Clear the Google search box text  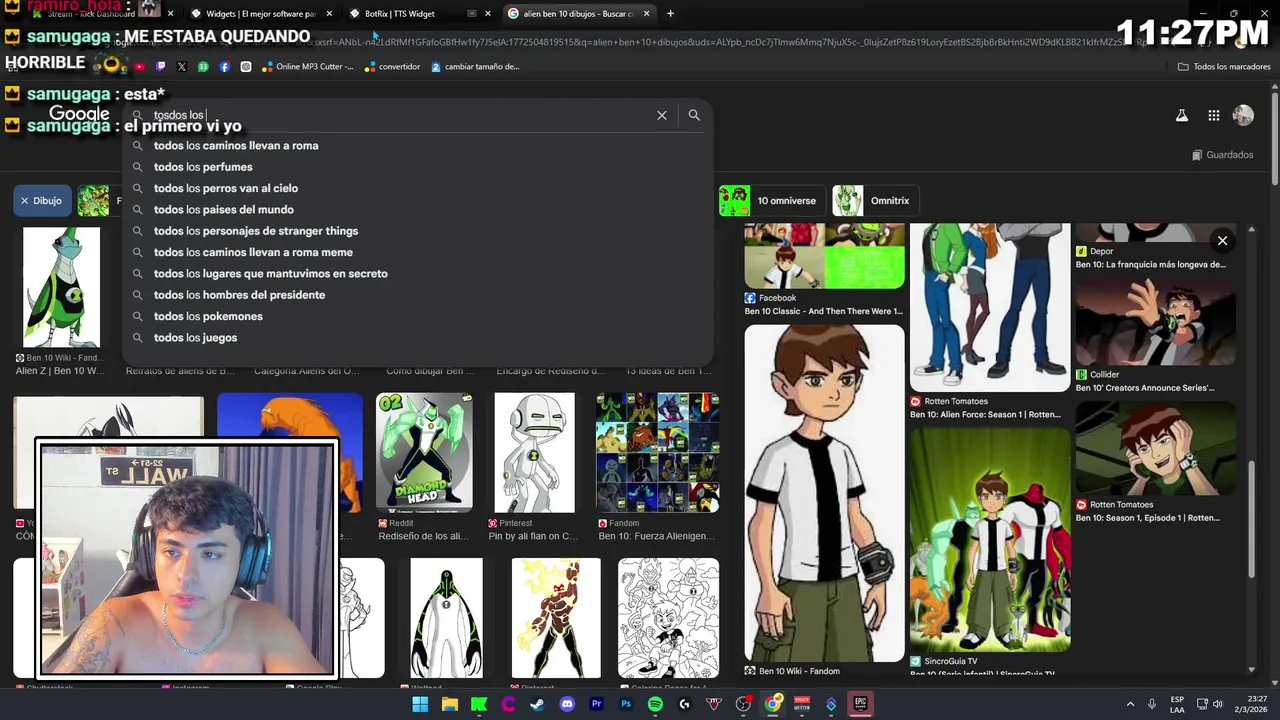click(x=661, y=115)
